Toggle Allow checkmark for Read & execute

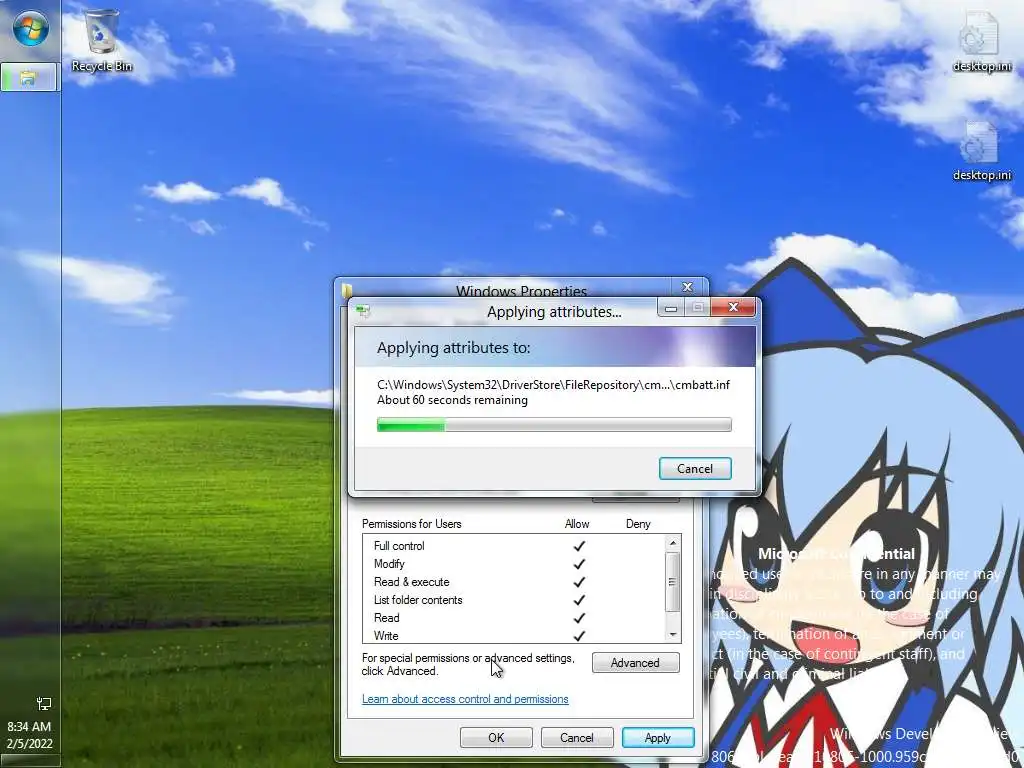tap(579, 582)
